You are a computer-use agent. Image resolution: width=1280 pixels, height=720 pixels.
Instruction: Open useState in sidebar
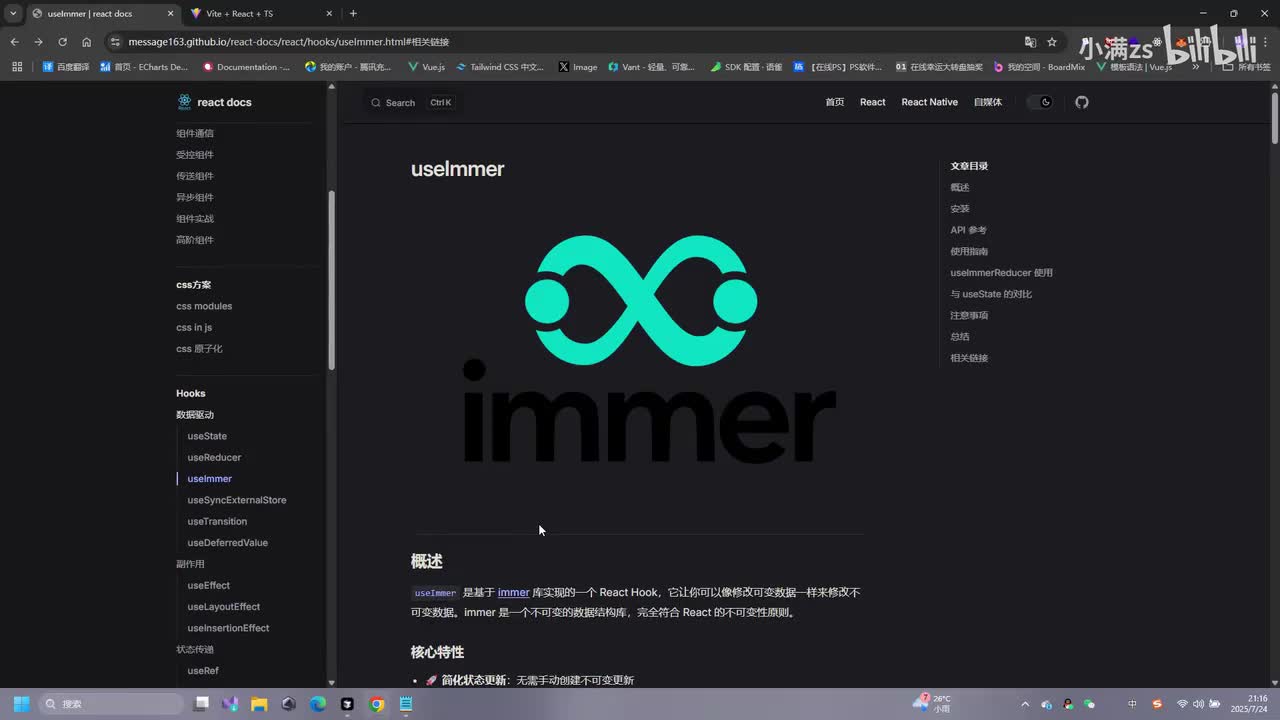(207, 436)
